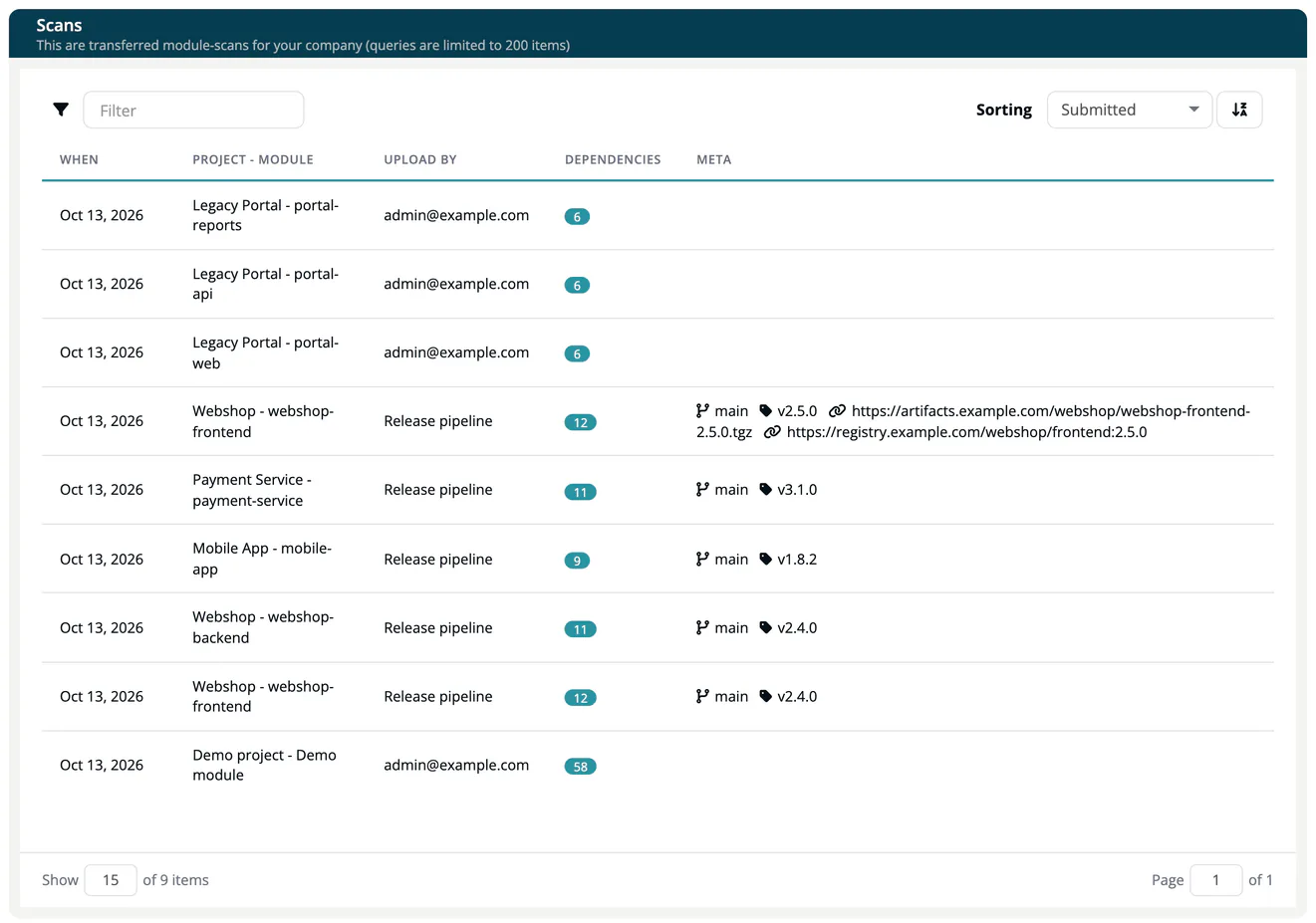The height and width of the screenshot is (923, 1316).
Task: Click the UPLOAD BY column header
Action: tap(420, 159)
